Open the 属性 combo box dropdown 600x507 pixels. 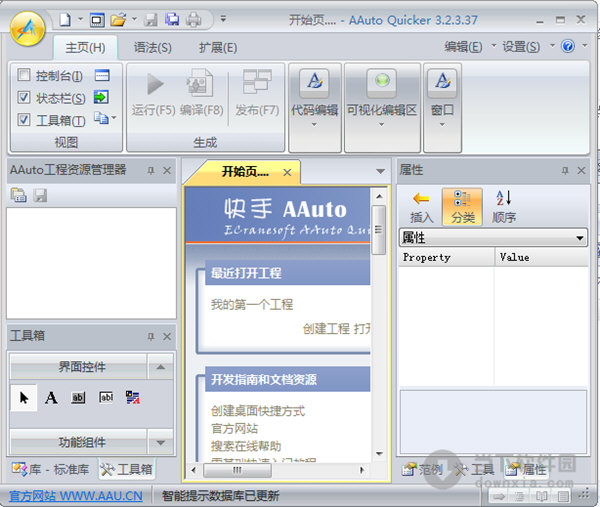(580, 238)
